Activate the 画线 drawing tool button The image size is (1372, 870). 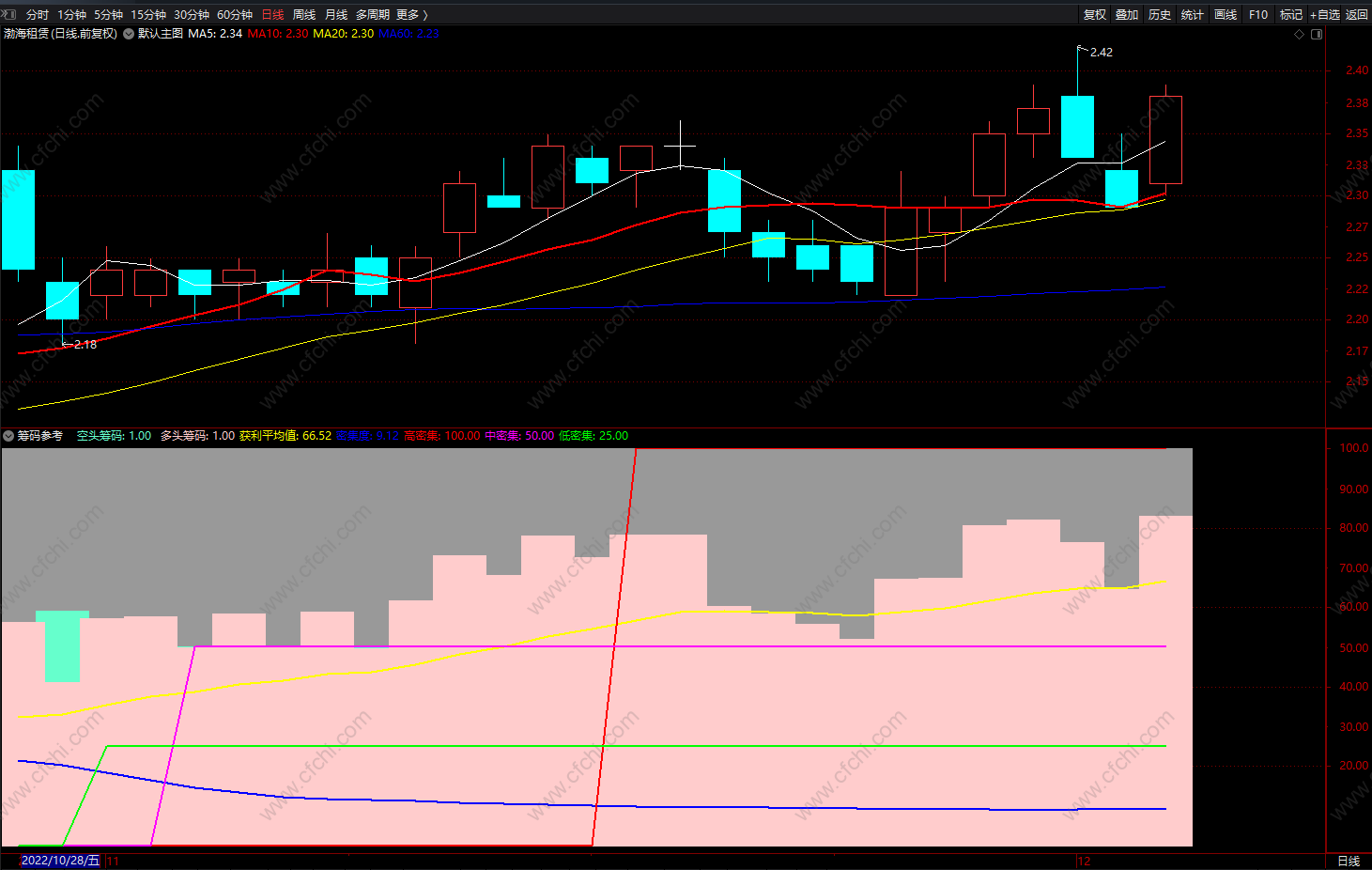(x=1226, y=14)
